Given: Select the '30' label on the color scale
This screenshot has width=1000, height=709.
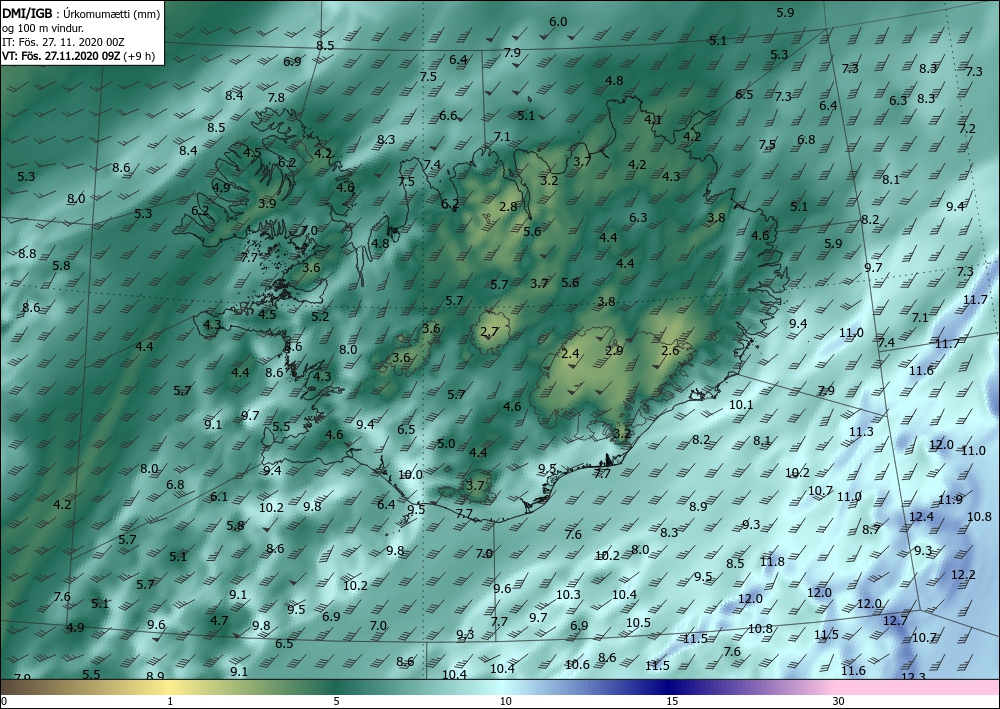Looking at the screenshot, I should tap(839, 701).
